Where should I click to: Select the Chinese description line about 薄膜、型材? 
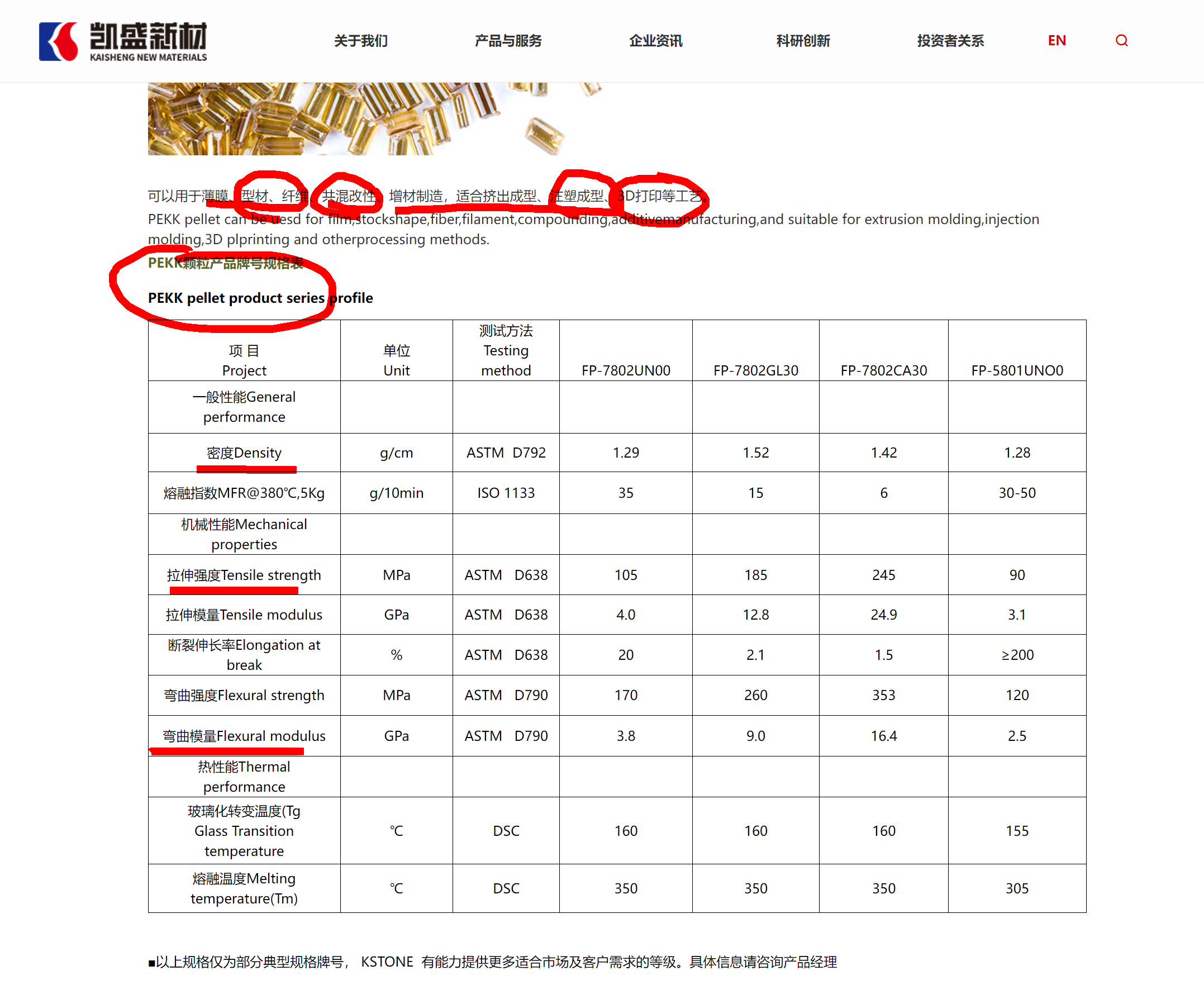(x=429, y=196)
